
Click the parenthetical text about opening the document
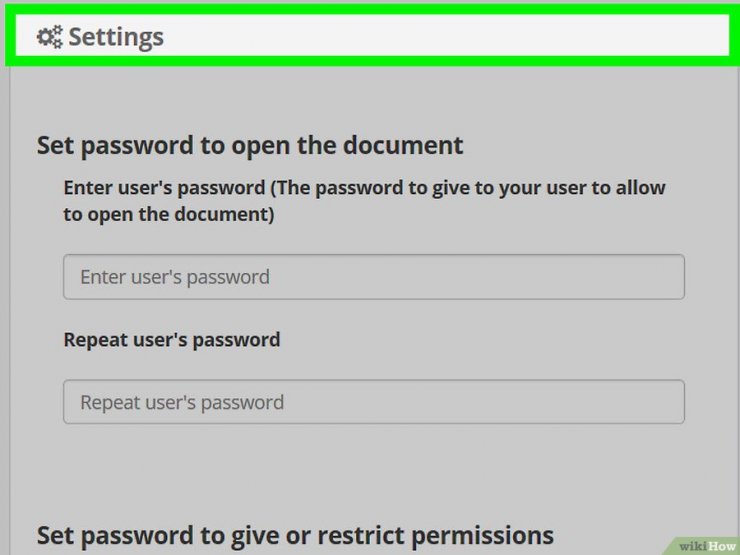(364, 201)
